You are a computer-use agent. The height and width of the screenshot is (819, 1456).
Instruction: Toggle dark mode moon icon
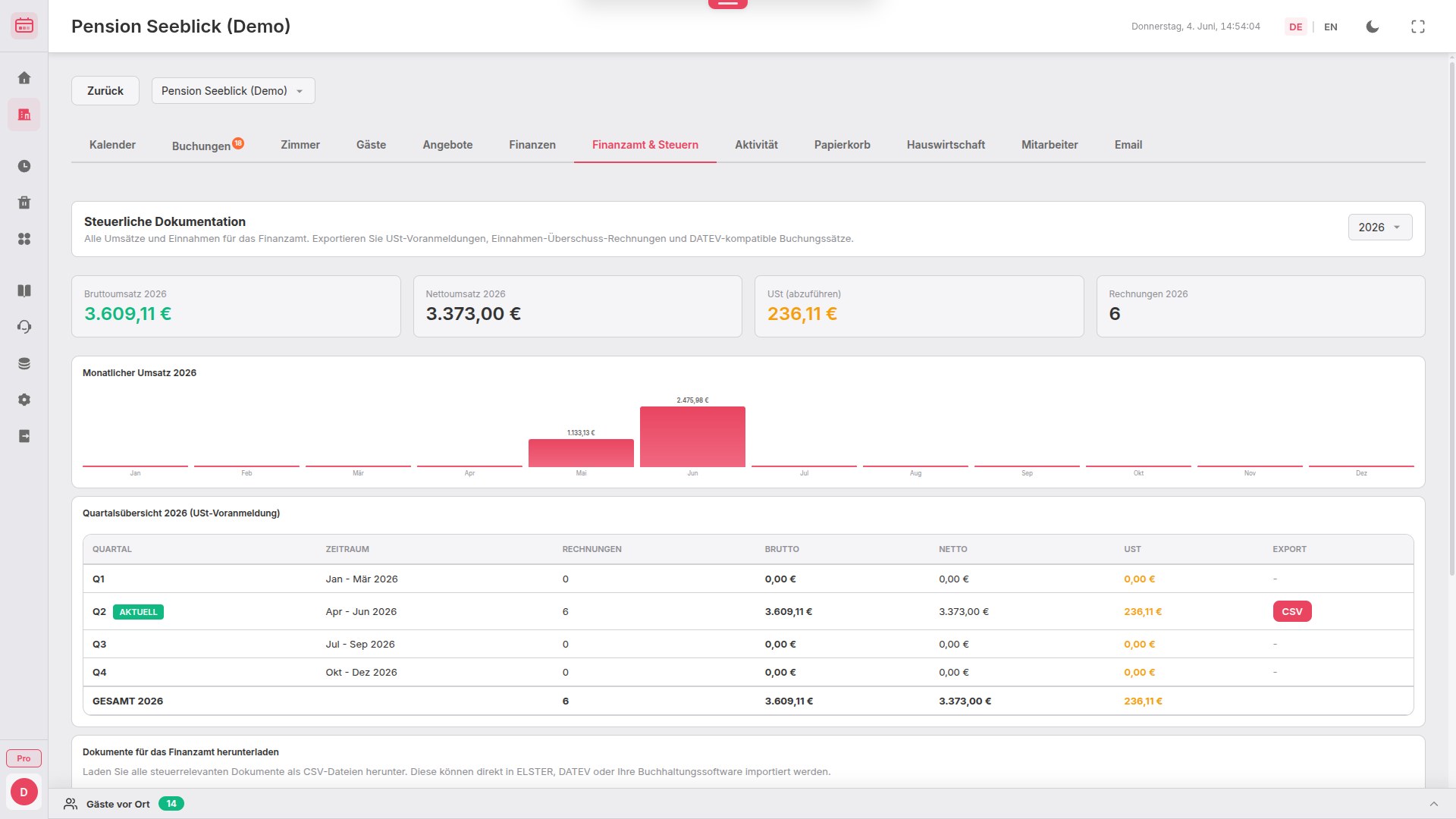pos(1373,27)
